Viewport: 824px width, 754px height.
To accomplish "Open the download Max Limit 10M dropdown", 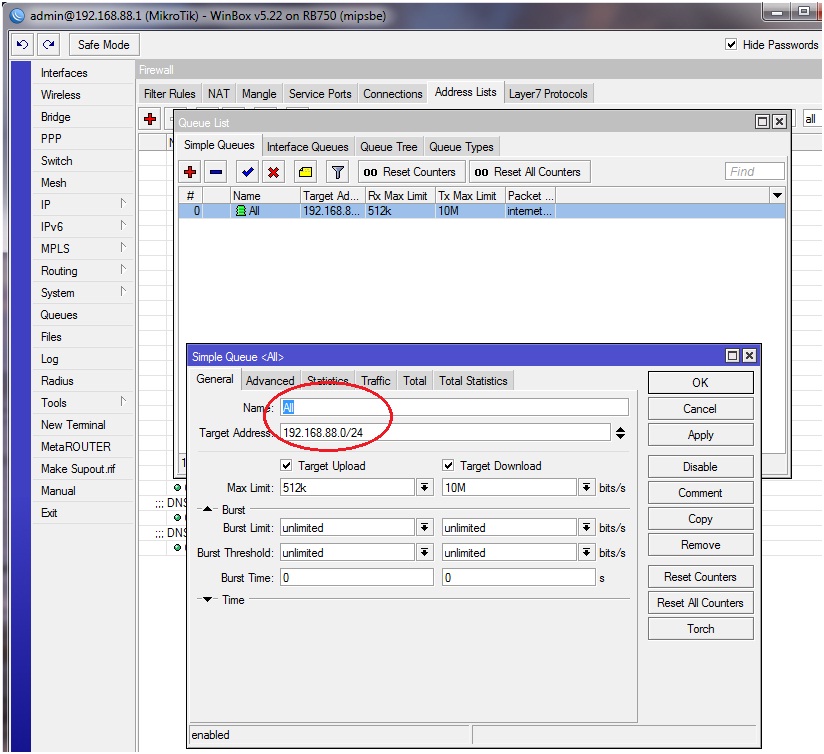I will coord(586,488).
